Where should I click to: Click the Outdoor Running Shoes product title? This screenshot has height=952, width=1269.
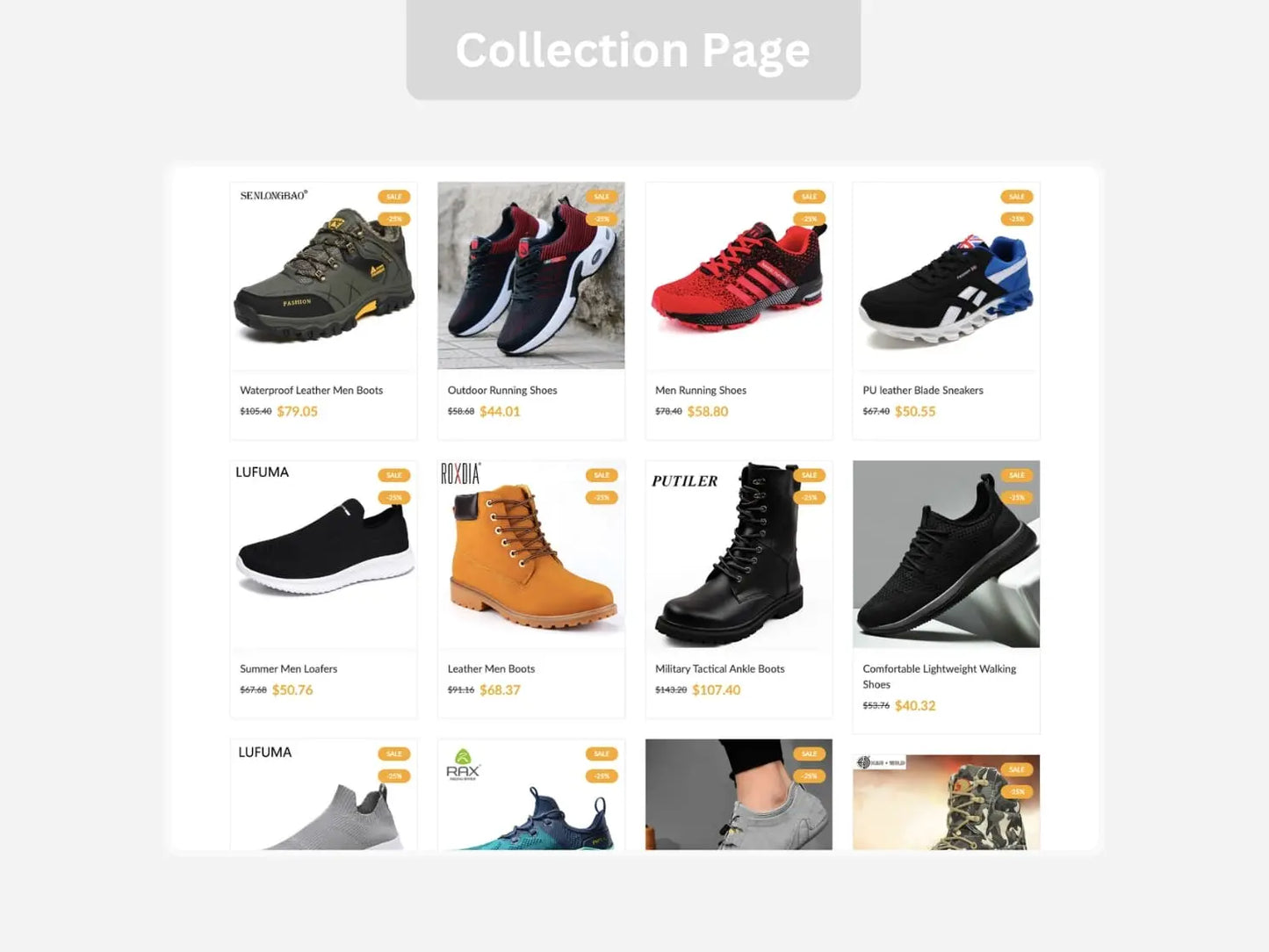pos(502,391)
